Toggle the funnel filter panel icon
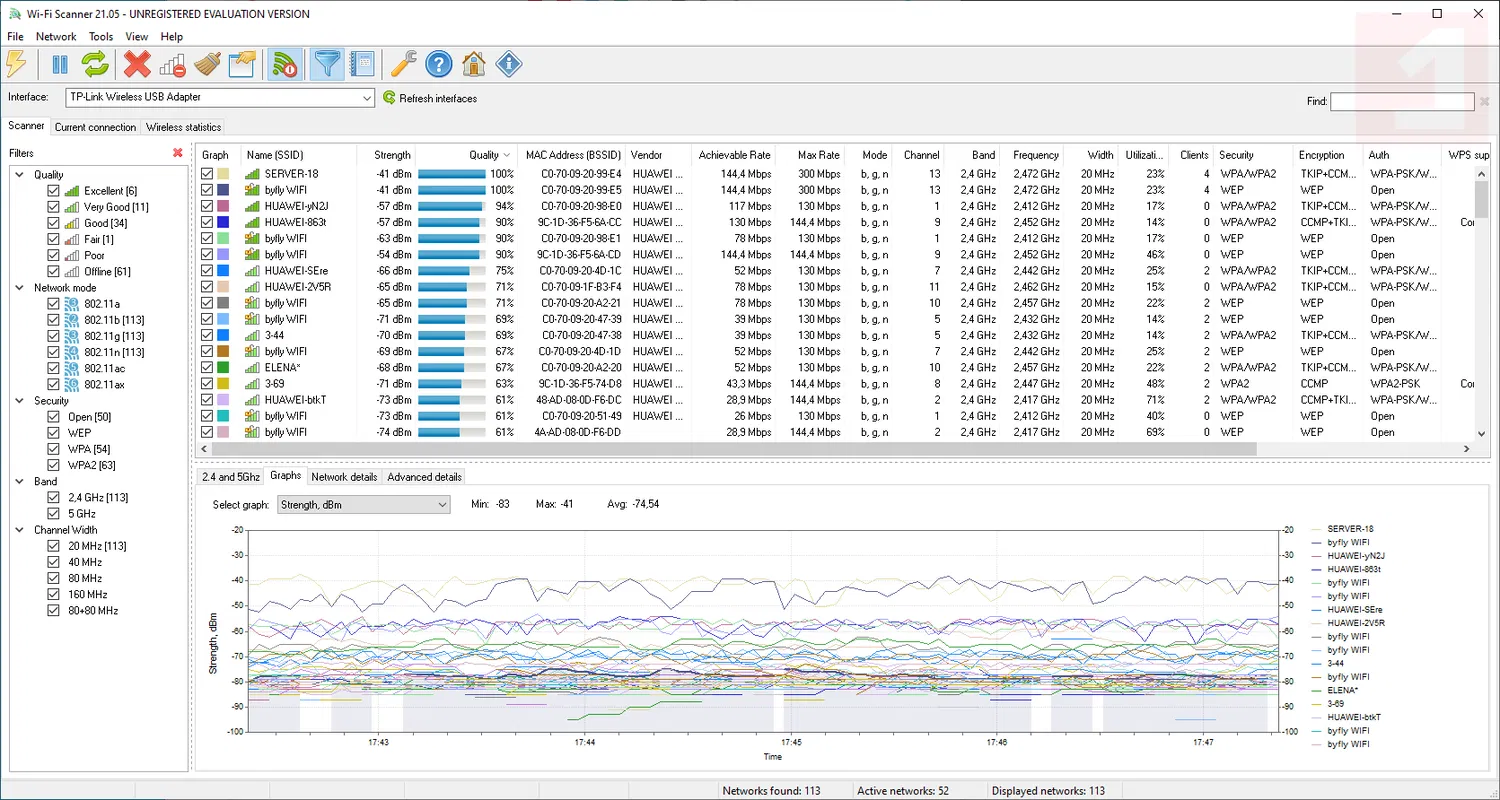The width and height of the screenshot is (1500, 800). click(x=327, y=65)
